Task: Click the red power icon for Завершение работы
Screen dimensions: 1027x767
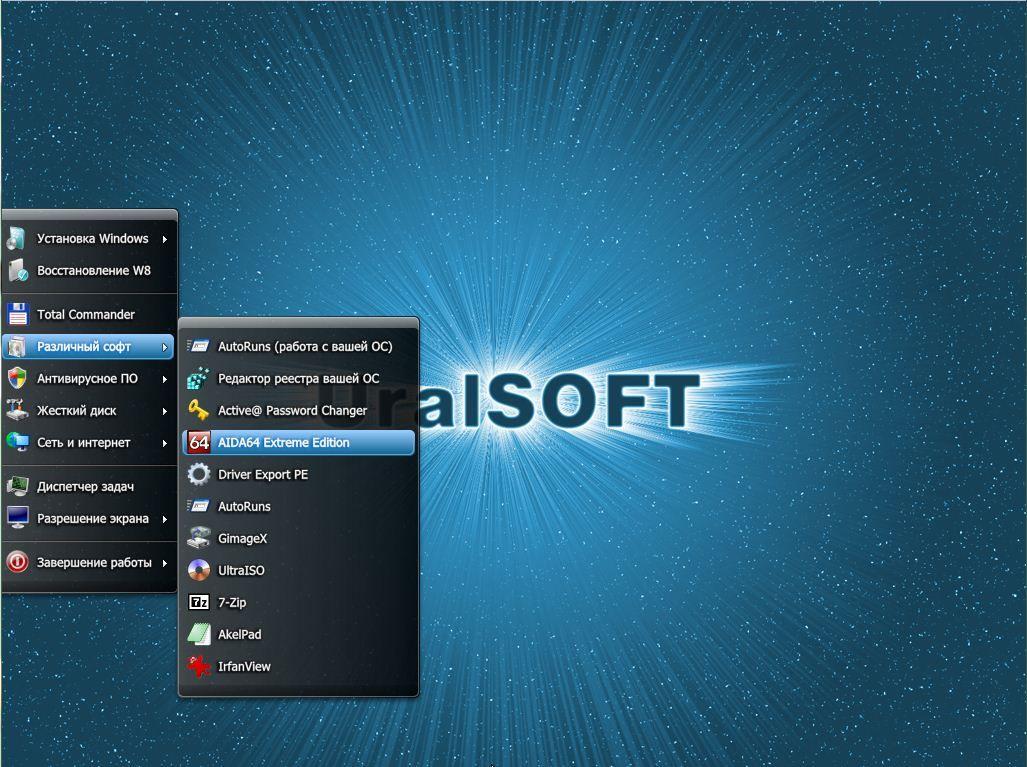Action: (x=17, y=562)
